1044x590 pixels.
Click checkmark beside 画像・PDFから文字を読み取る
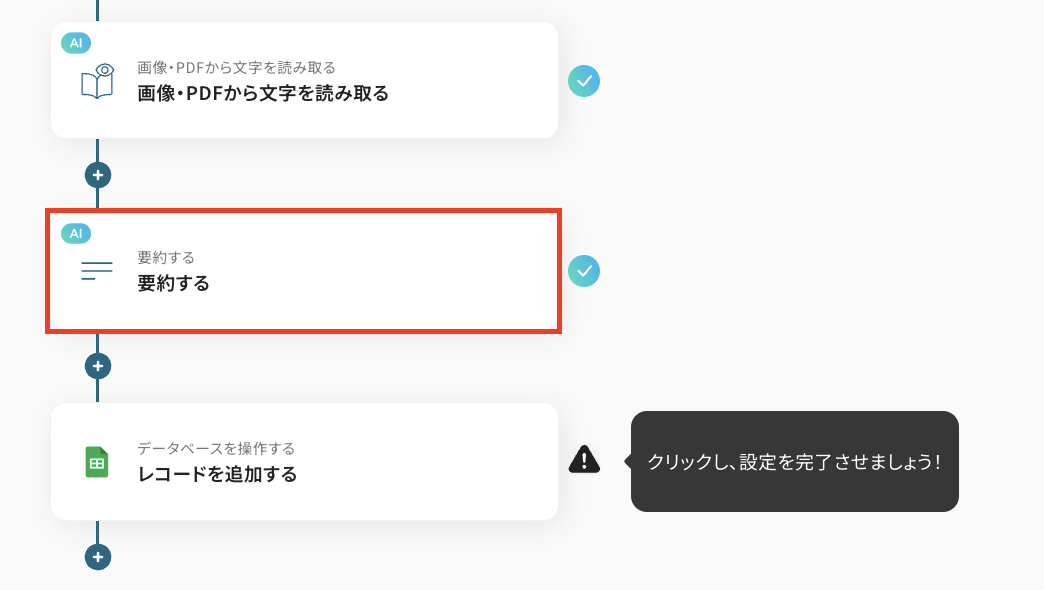(584, 81)
